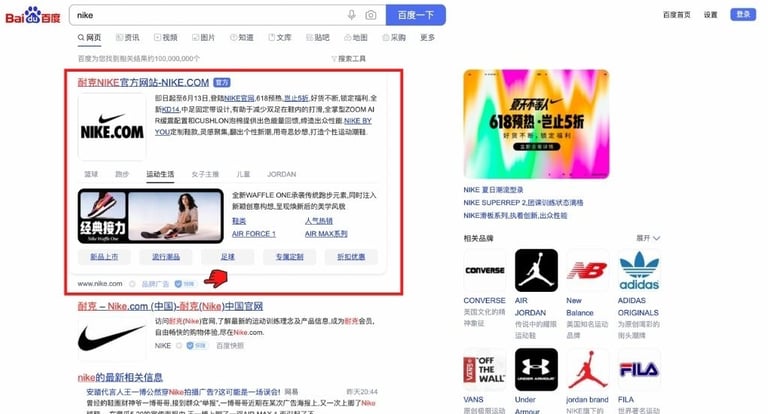
Task: Open the AIR FORCE 1 link
Action: [254, 234]
